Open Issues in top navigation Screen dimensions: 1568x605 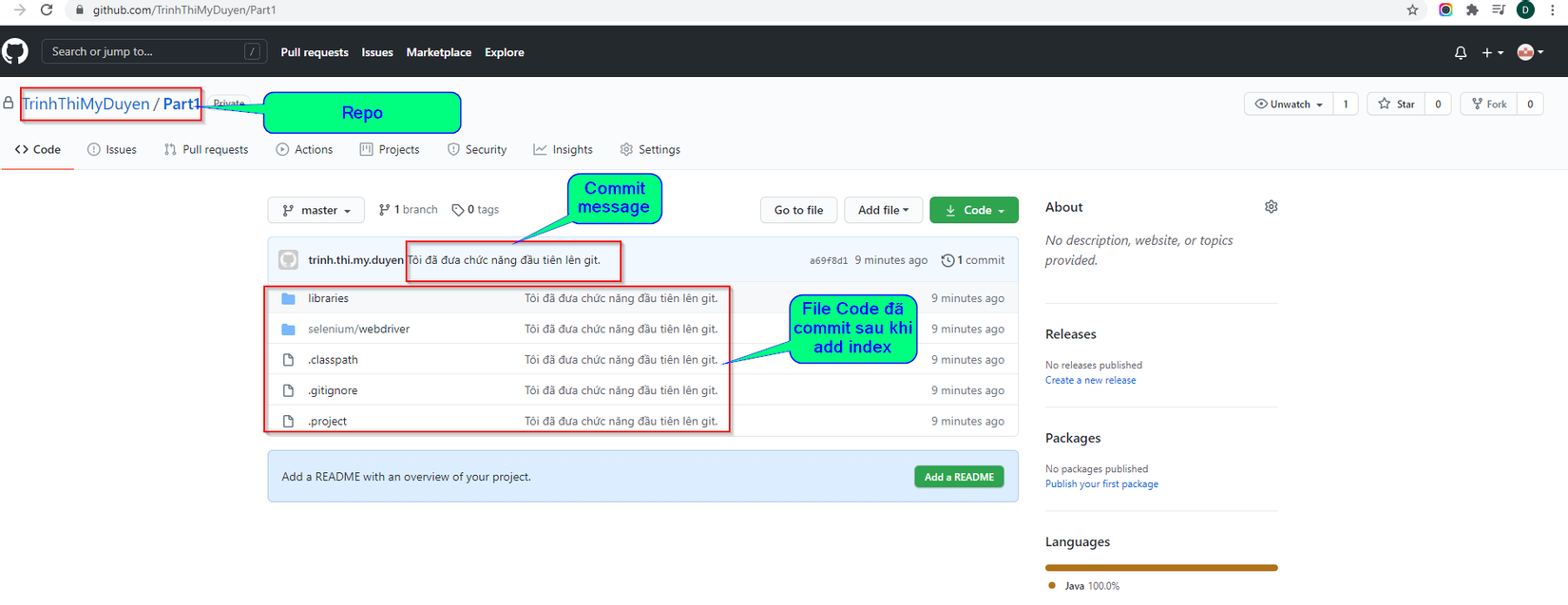[x=377, y=52]
